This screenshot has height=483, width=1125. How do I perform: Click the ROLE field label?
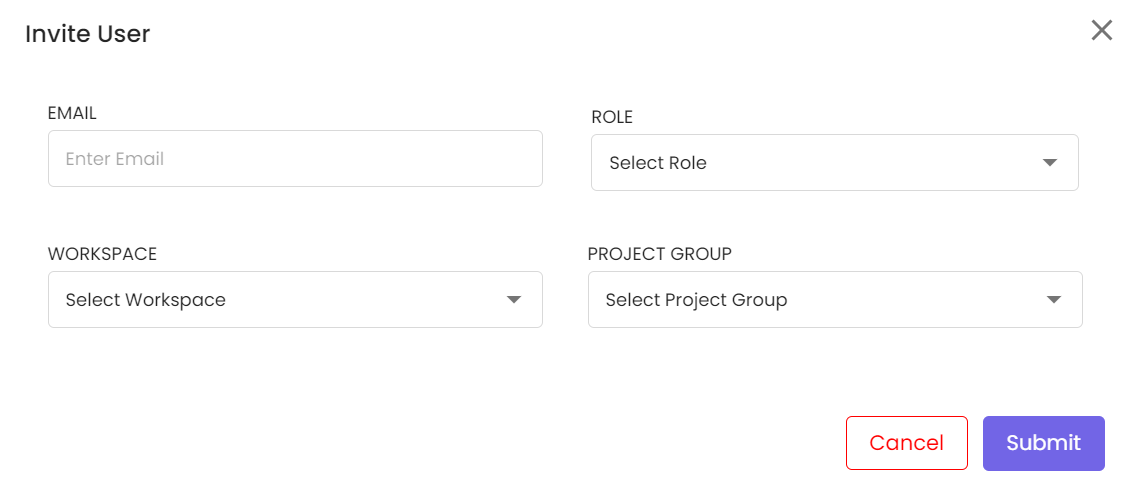point(612,117)
